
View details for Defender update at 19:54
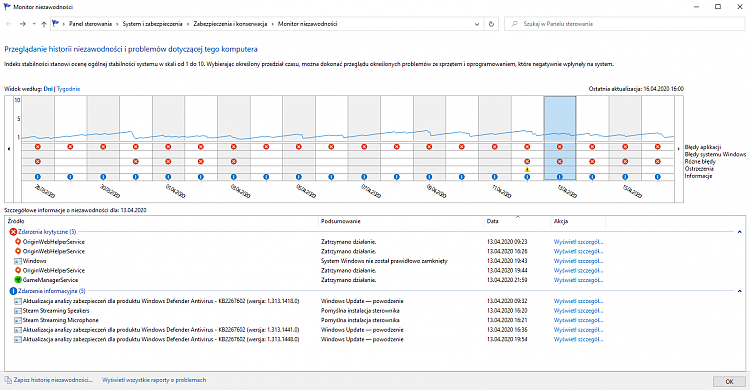click(578, 339)
